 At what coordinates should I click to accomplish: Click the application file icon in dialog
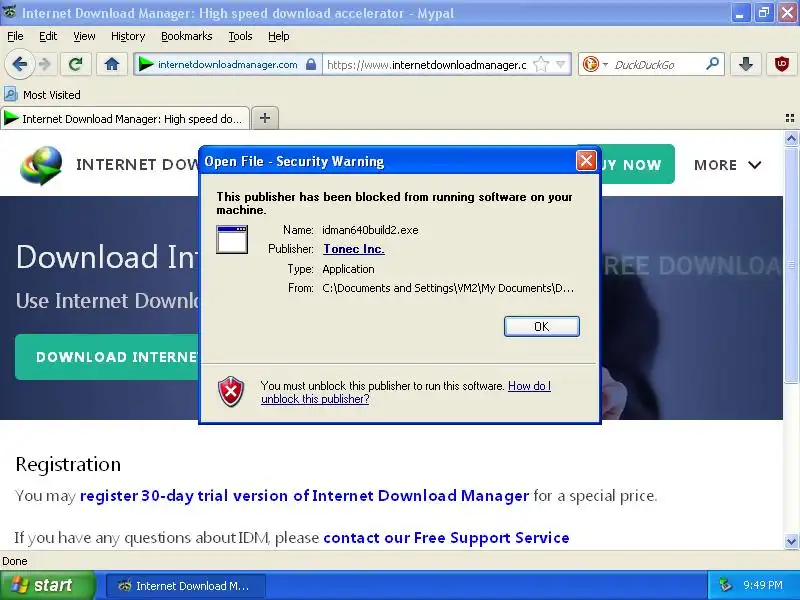pos(232,239)
